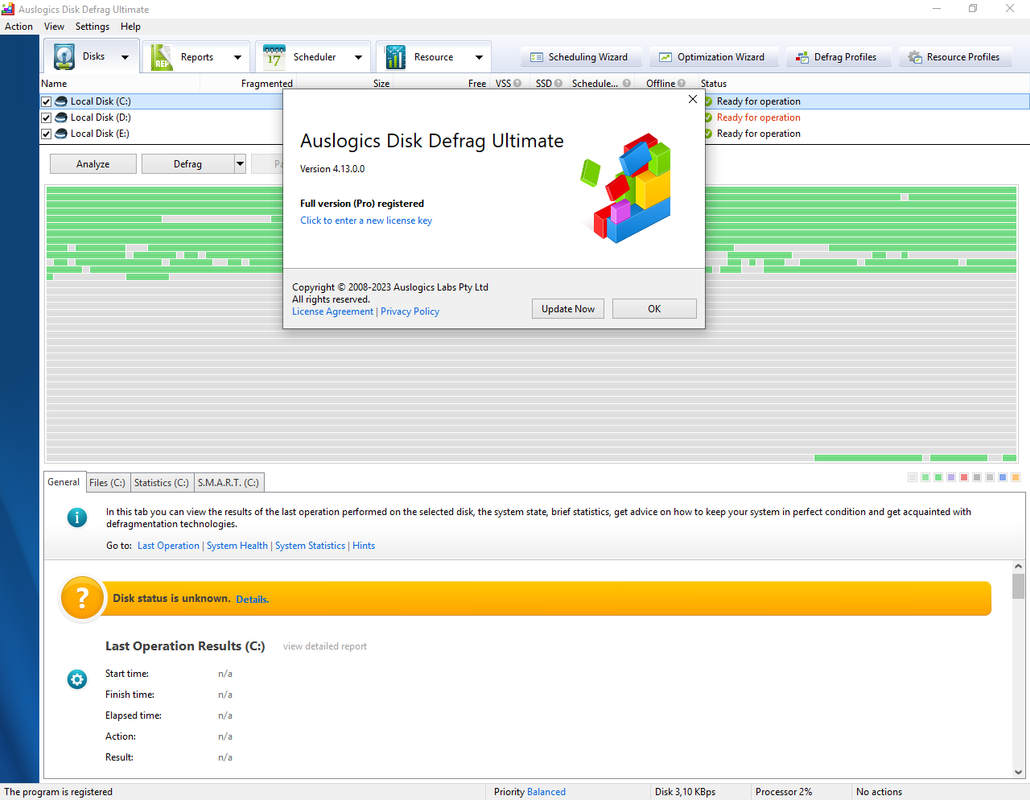The width and height of the screenshot is (1030, 800).
Task: Click the Resource Profiles gear icon
Action: click(x=915, y=57)
